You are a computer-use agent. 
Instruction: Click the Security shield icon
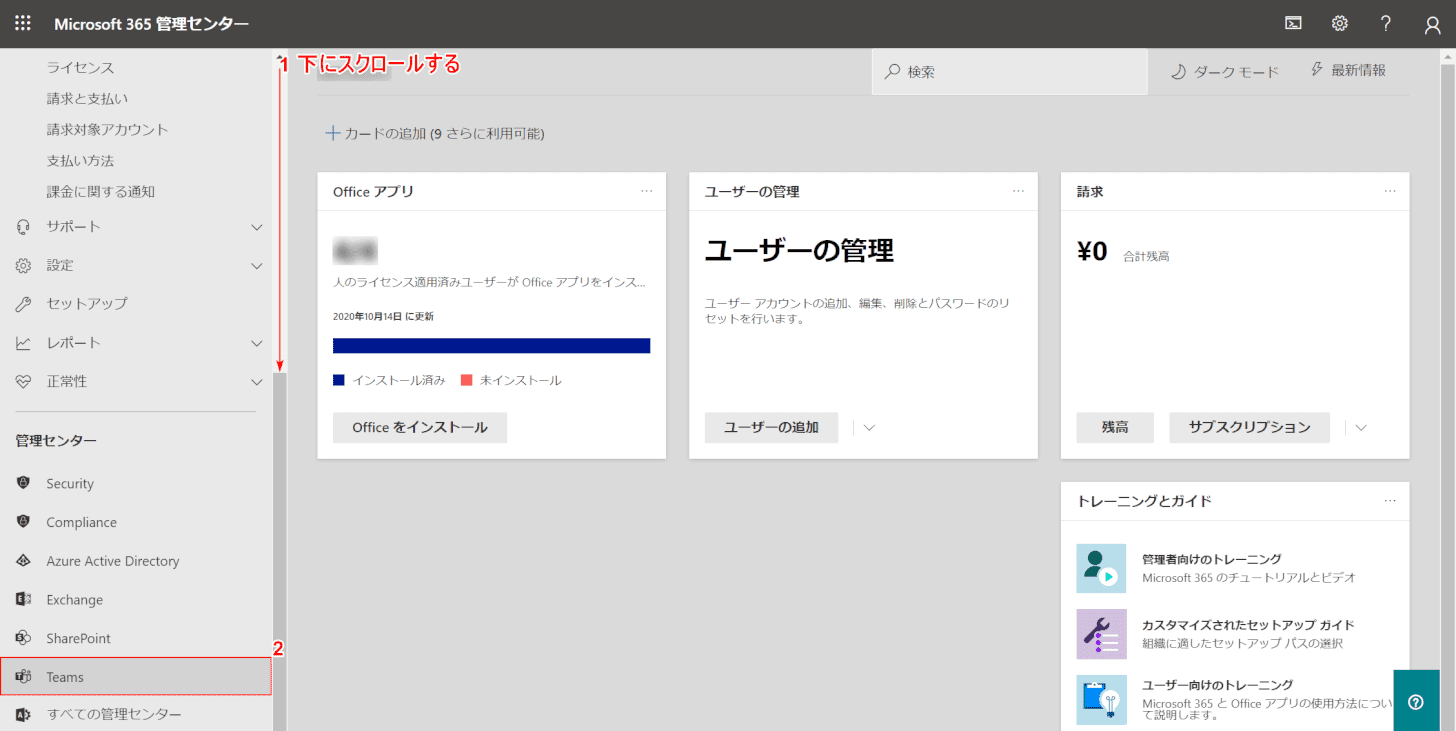click(x=24, y=483)
